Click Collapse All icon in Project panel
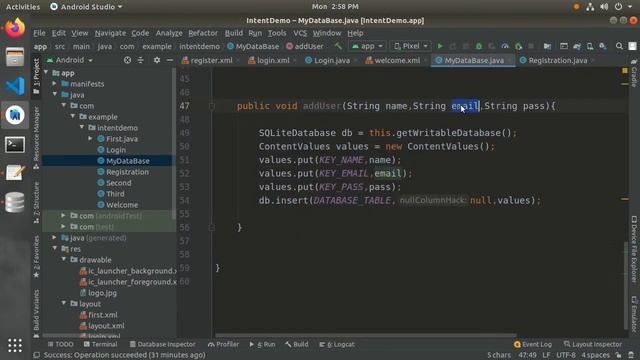Image resolution: width=640 pixels, height=360 pixels. [140, 60]
